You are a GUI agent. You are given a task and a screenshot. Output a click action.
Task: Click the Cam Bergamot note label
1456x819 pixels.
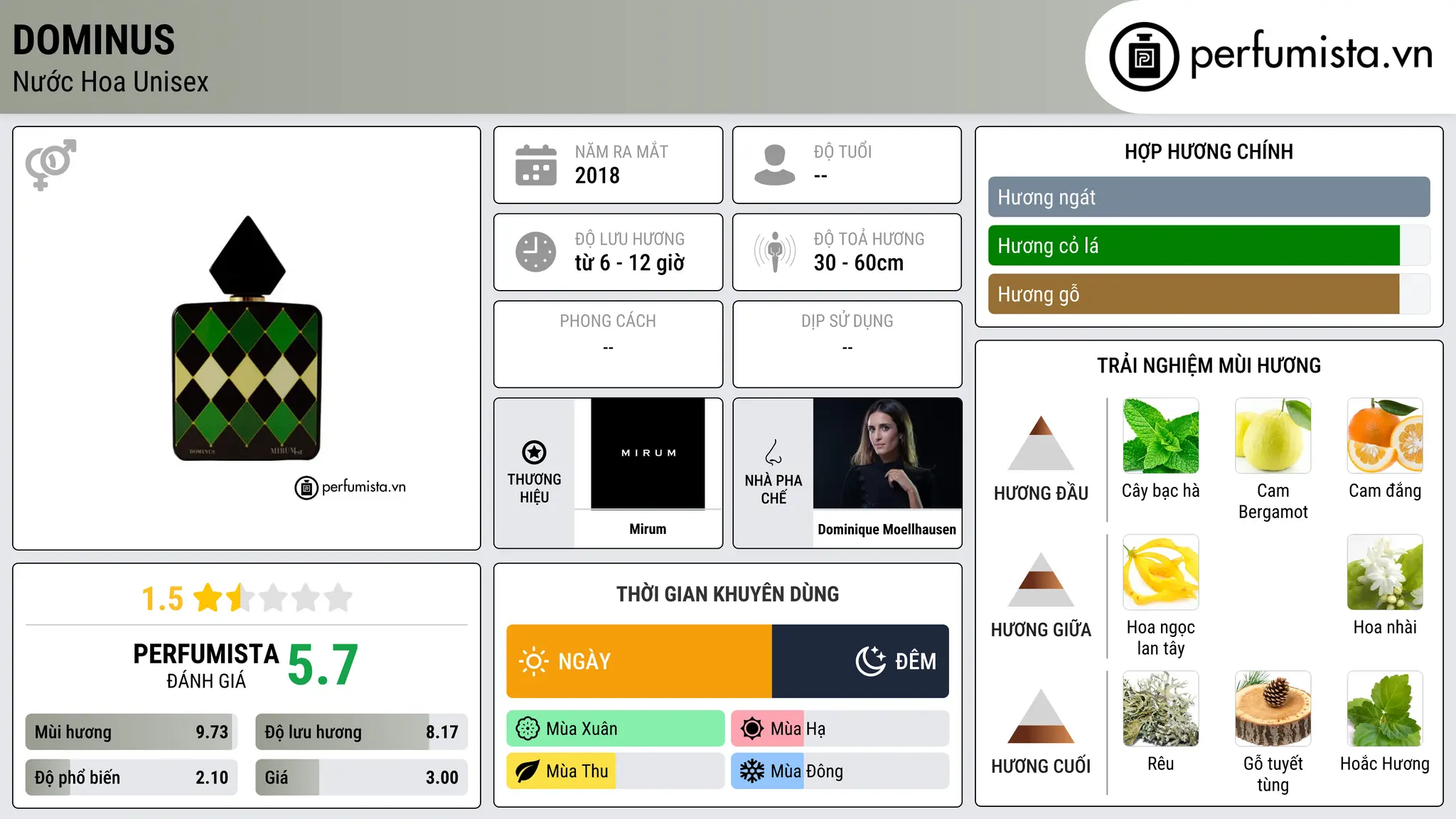coord(1273,501)
